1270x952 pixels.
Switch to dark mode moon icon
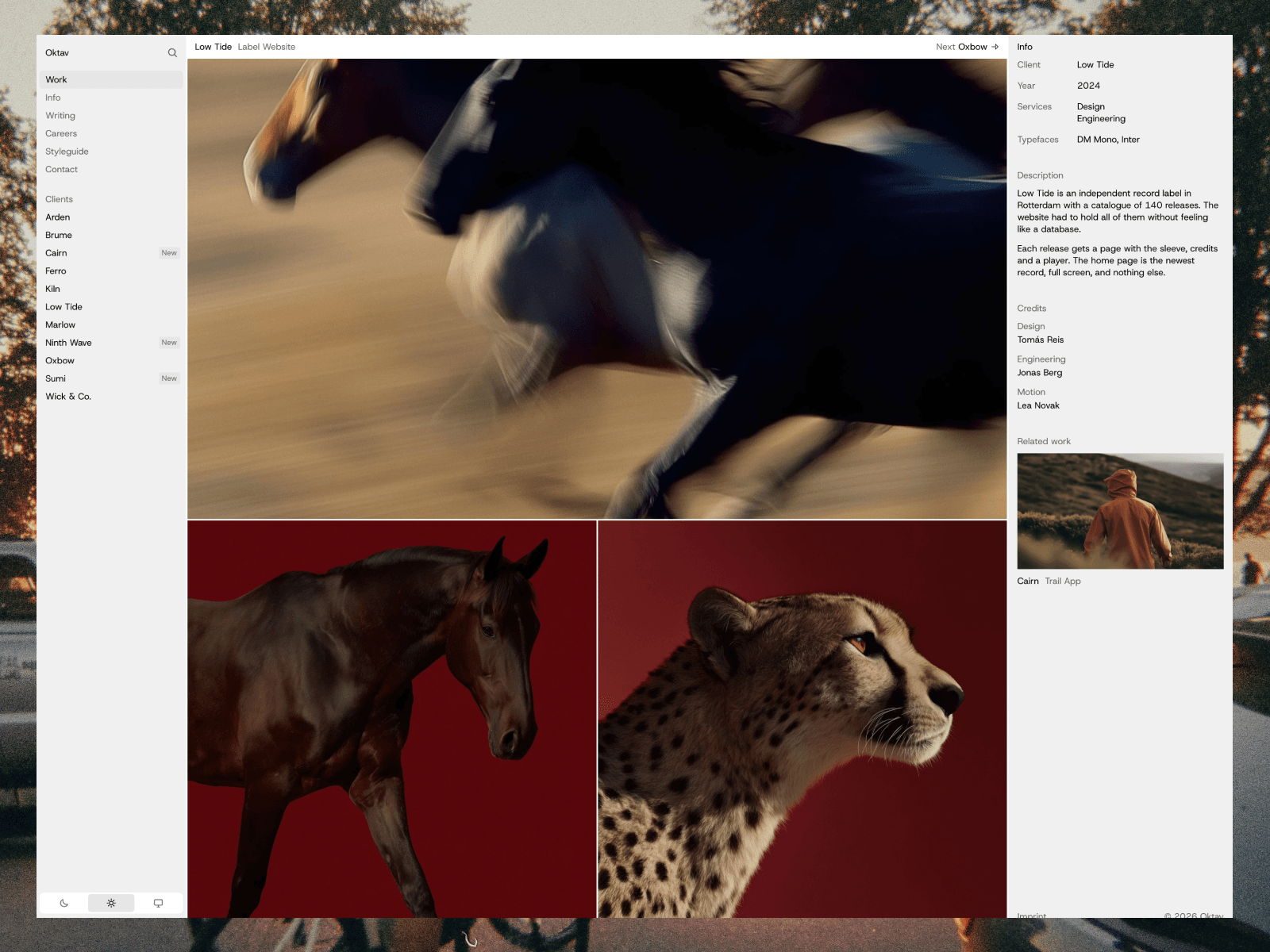(64, 903)
